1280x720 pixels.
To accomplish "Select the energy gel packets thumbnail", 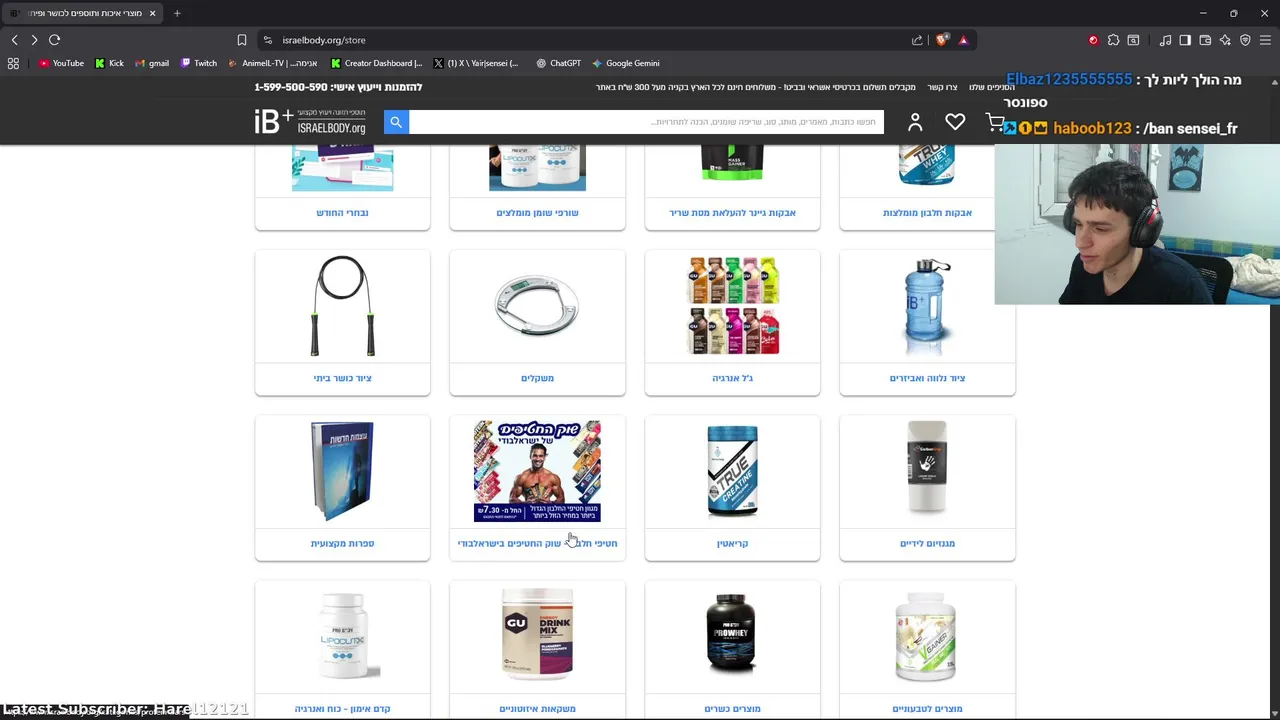I will (732, 306).
